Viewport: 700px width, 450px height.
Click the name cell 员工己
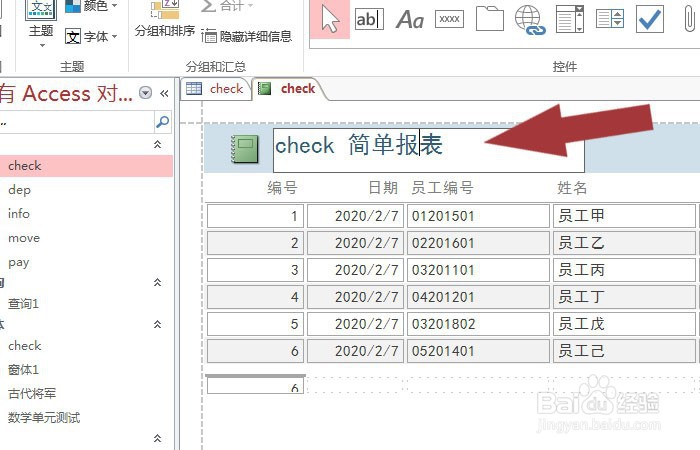click(x=625, y=351)
